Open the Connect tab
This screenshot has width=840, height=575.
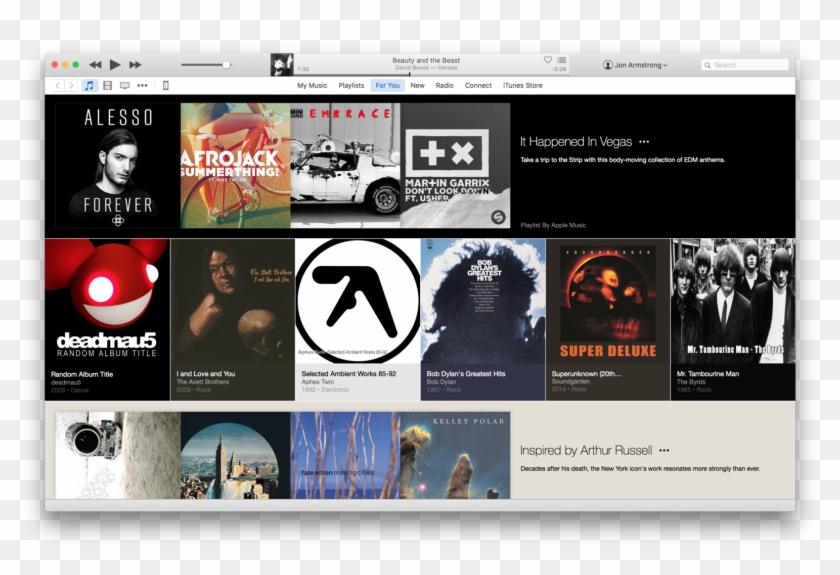click(478, 85)
